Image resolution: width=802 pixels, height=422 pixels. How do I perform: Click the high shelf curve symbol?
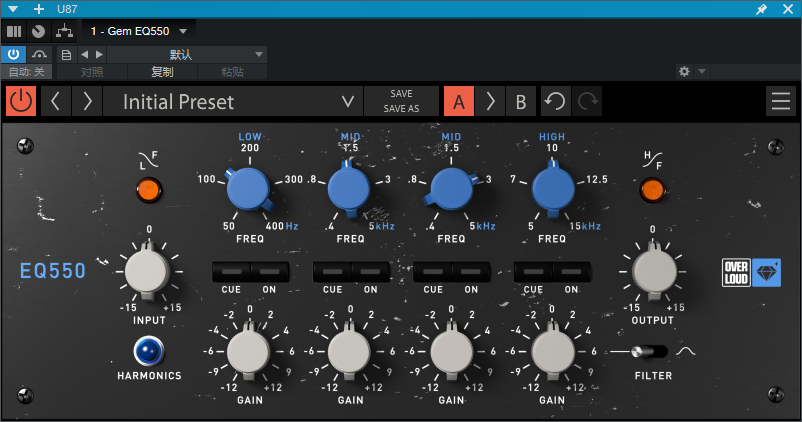[x=653, y=160]
